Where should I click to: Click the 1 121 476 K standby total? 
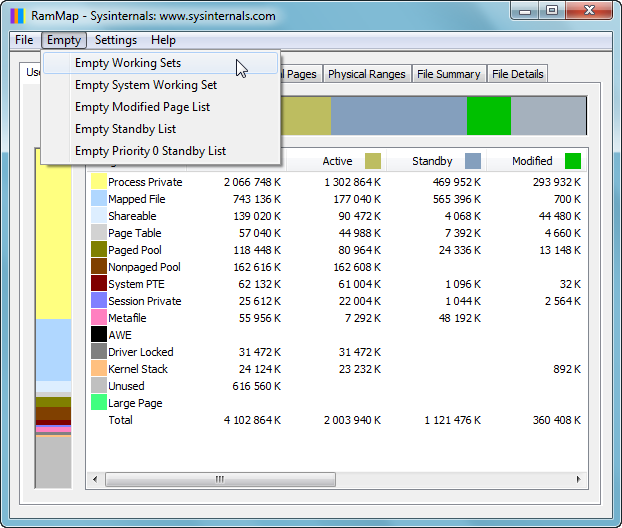click(x=453, y=420)
